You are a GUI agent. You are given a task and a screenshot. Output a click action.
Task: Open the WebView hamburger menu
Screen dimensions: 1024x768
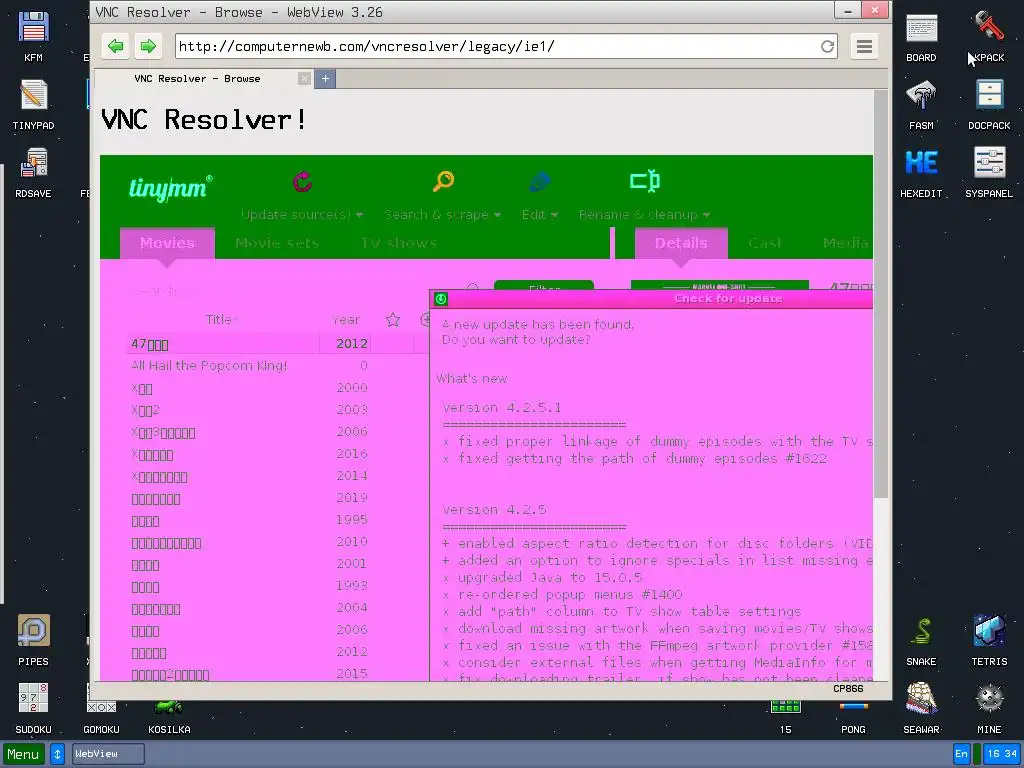point(864,46)
